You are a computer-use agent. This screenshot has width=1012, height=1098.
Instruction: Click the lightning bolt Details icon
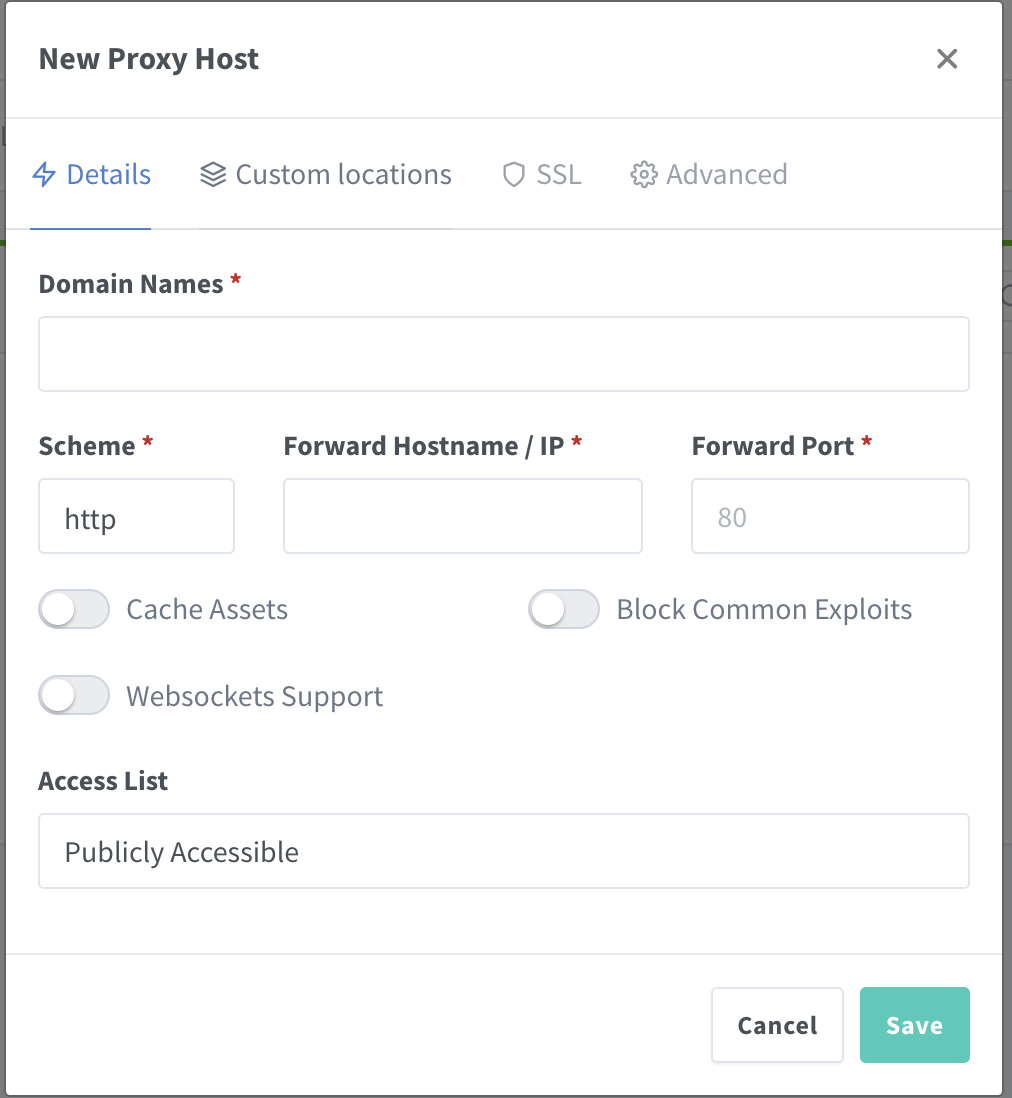[44, 175]
